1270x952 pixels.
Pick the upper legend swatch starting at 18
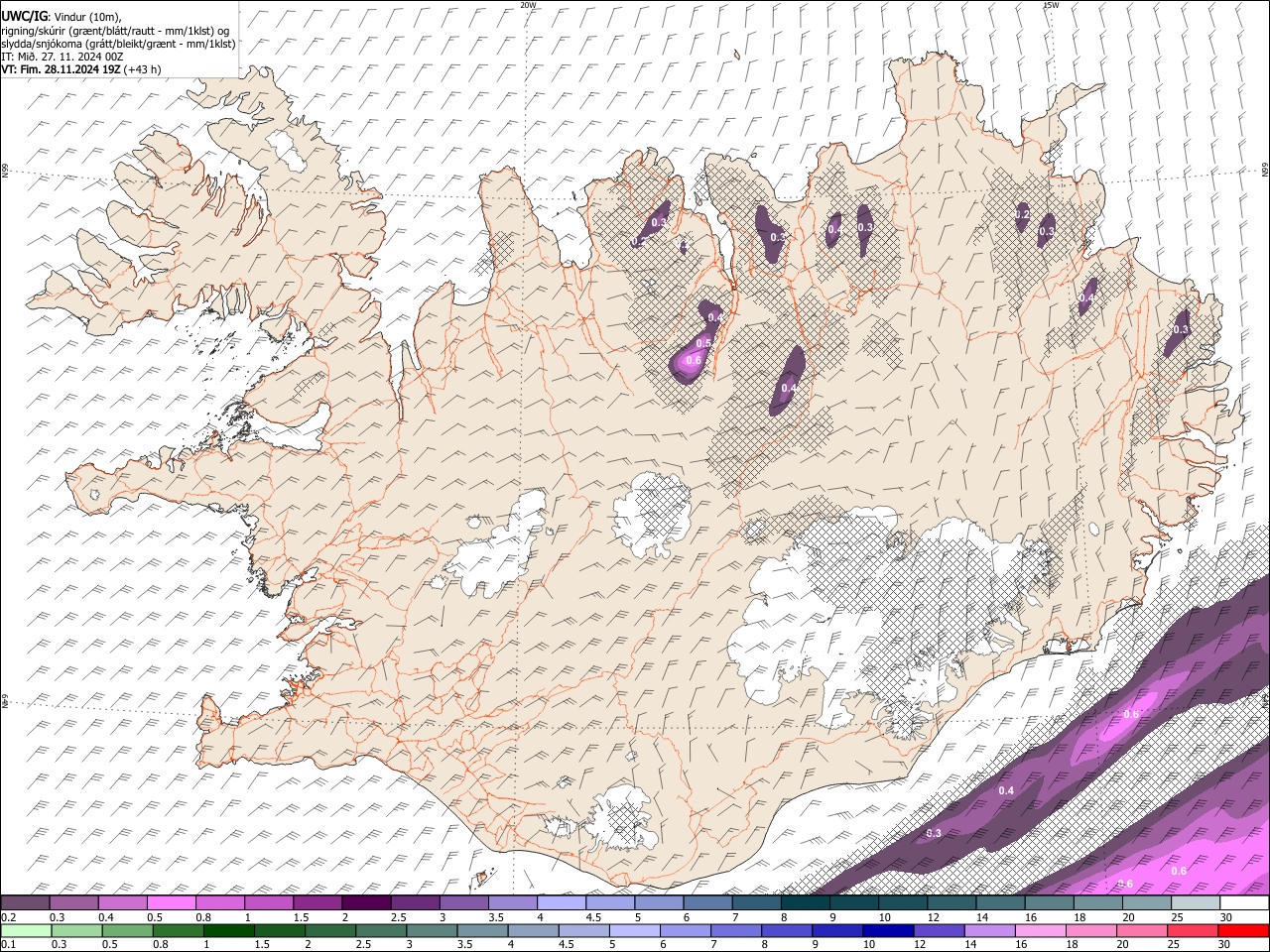pyautogui.click(x=1096, y=903)
